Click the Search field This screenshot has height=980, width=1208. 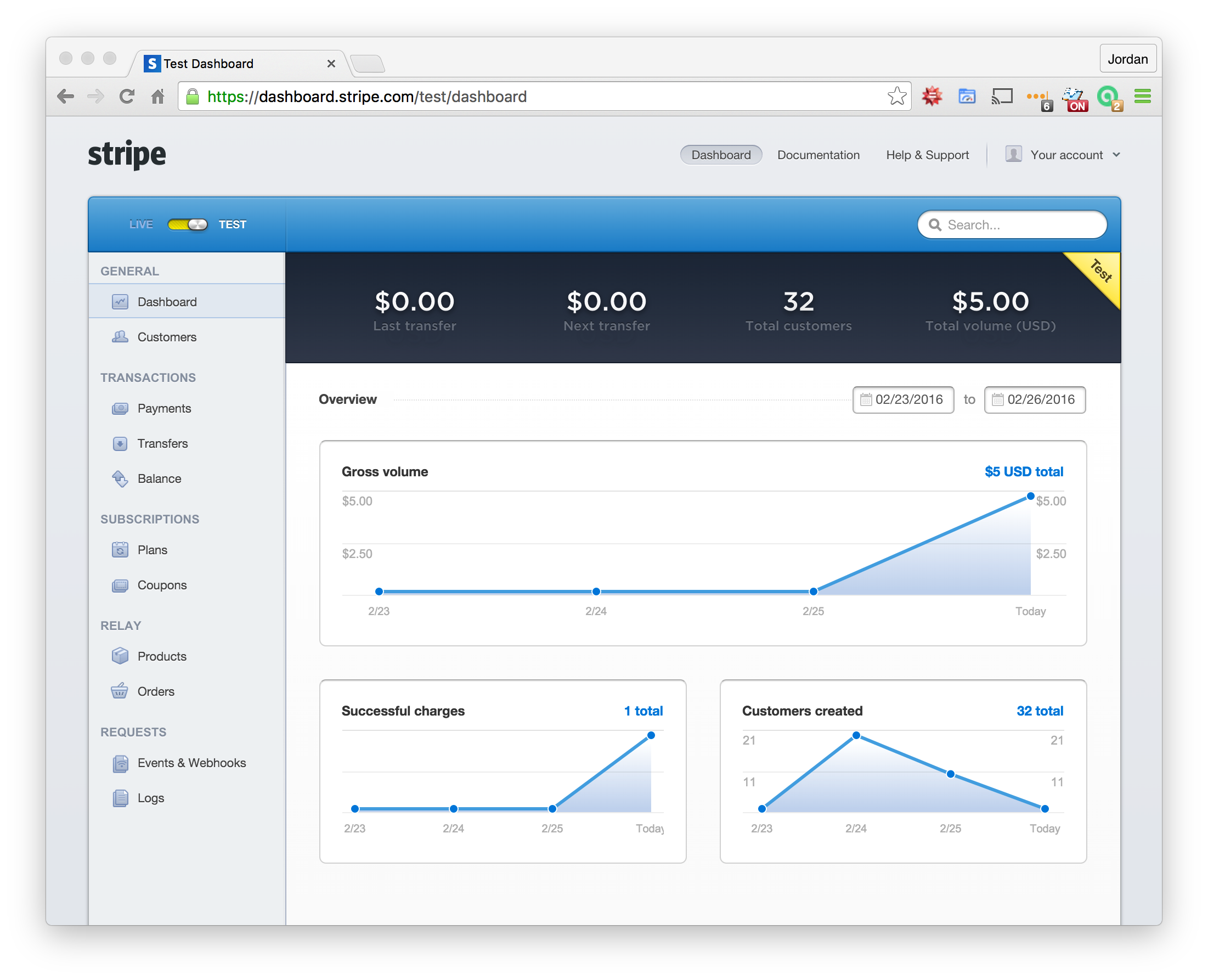1012,224
